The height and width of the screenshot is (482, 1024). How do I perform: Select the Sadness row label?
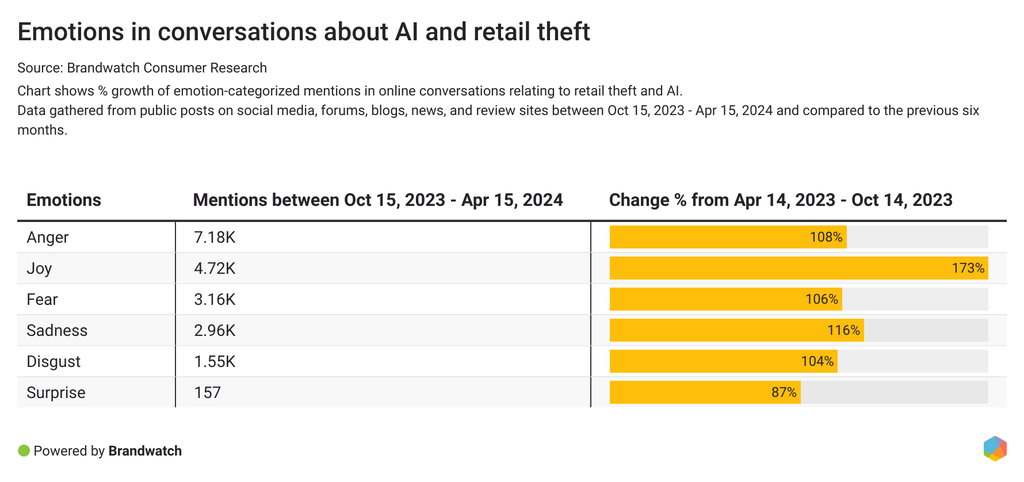click(x=57, y=331)
